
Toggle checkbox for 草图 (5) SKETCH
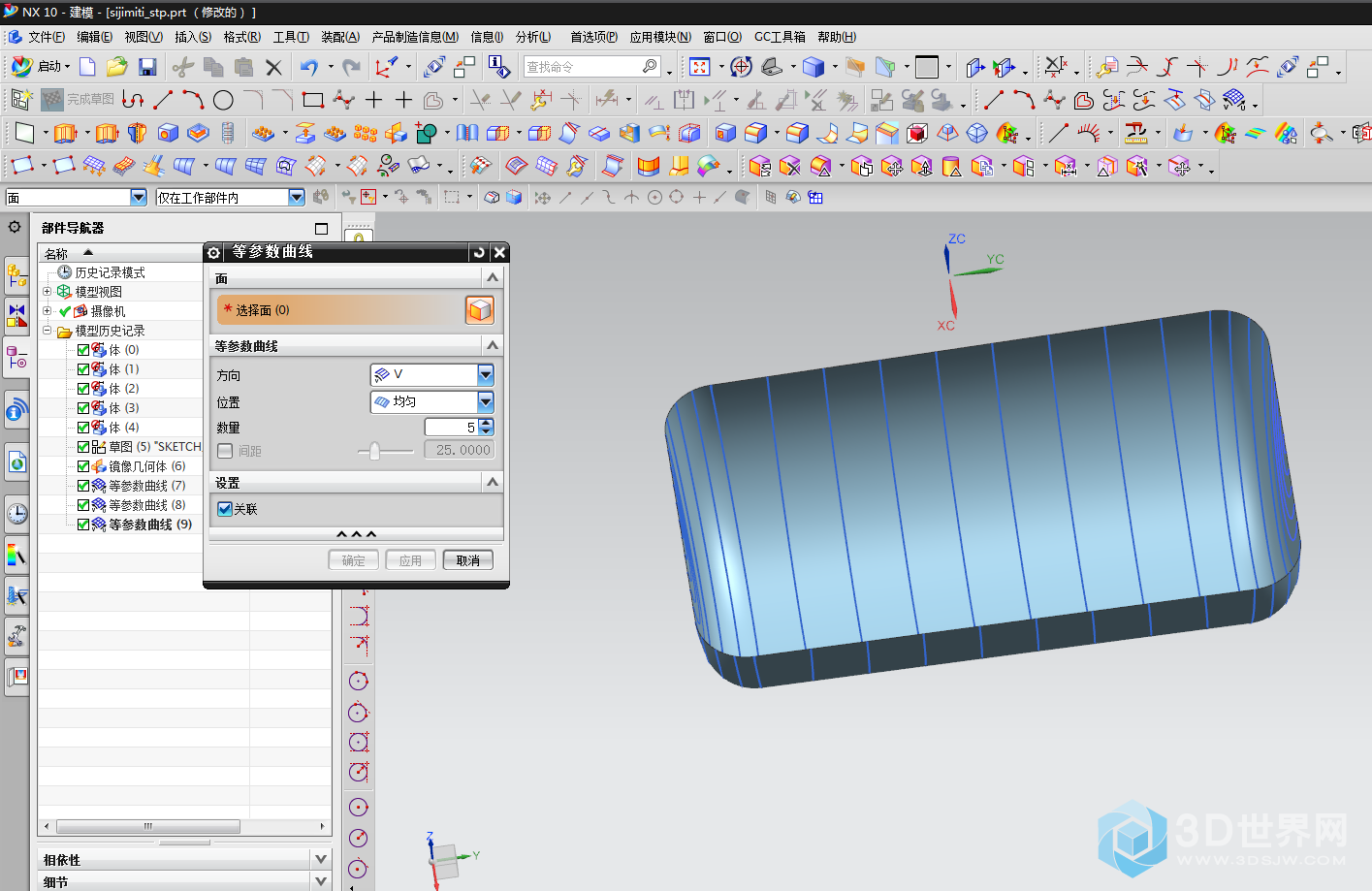click(83, 447)
